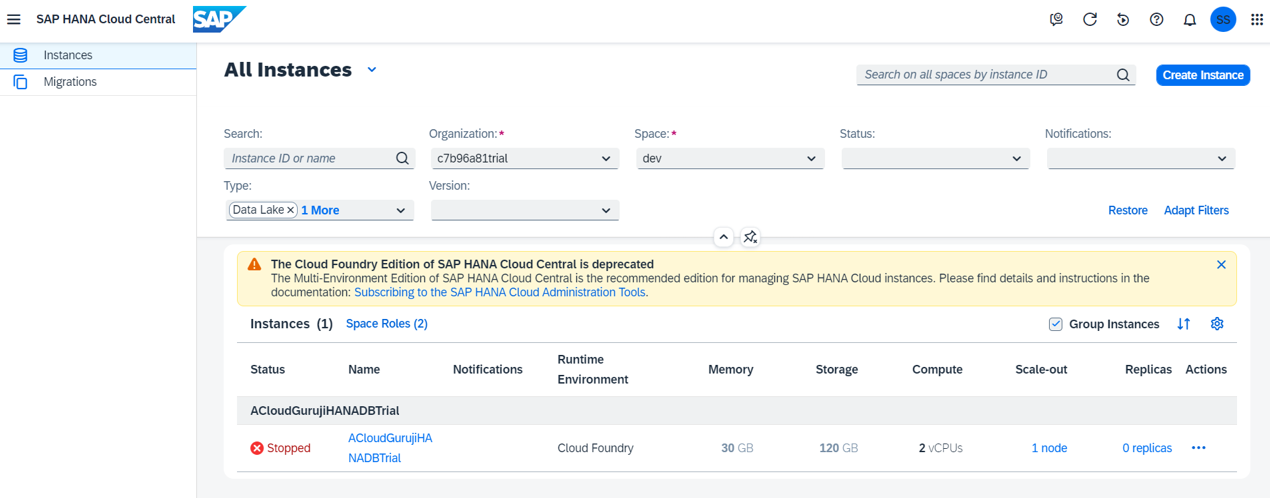Toggle the Group Instances checkbox
Image resolution: width=1270 pixels, height=498 pixels.
point(1055,324)
